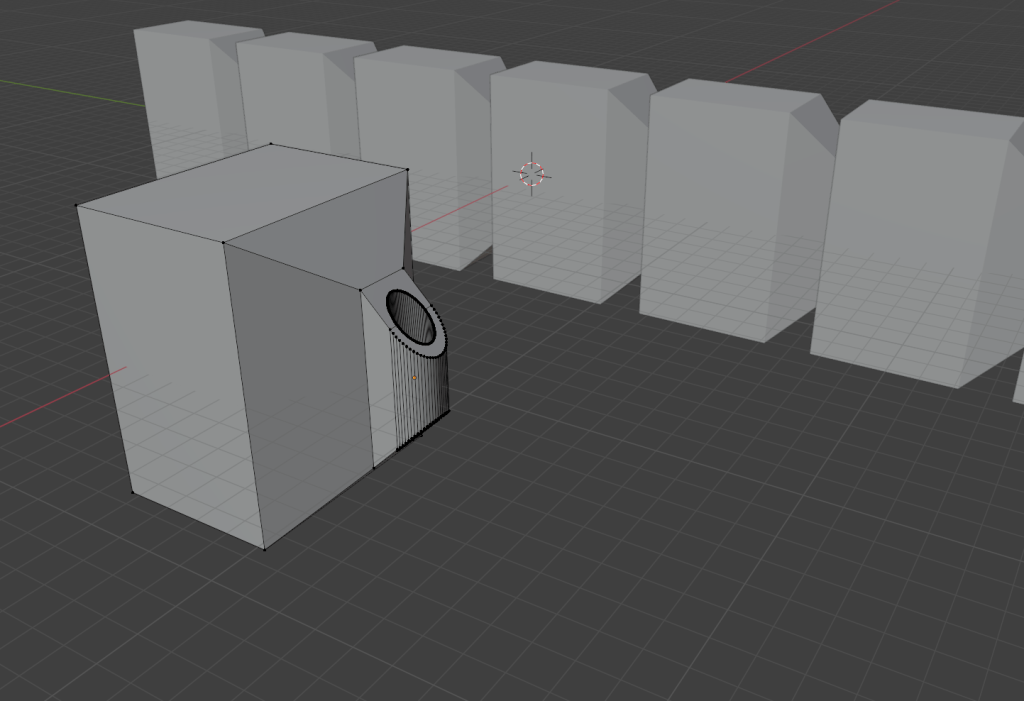Click the 3D cursor crosshair in the viewport
The image size is (1024, 701).
[x=531, y=174]
